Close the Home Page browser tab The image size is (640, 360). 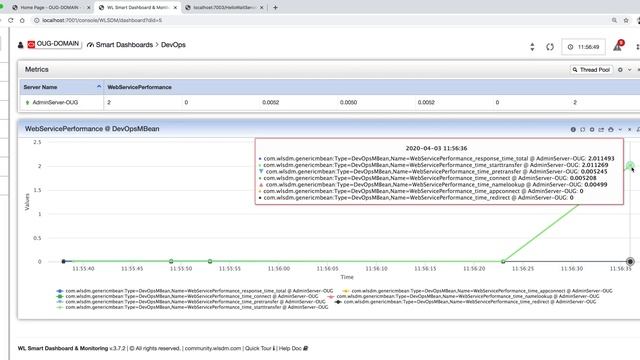point(89,7)
